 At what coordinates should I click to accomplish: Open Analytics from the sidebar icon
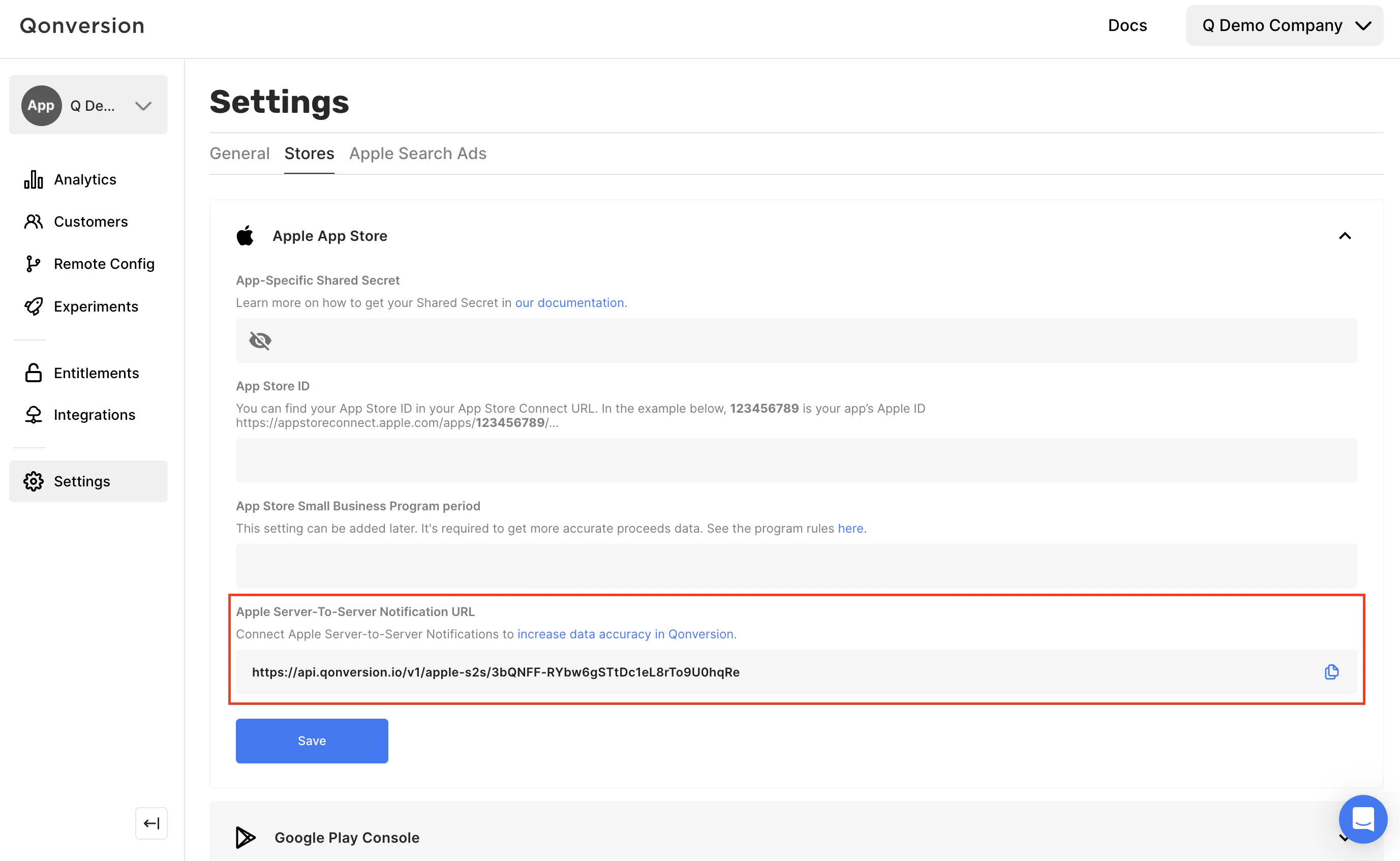click(x=34, y=179)
